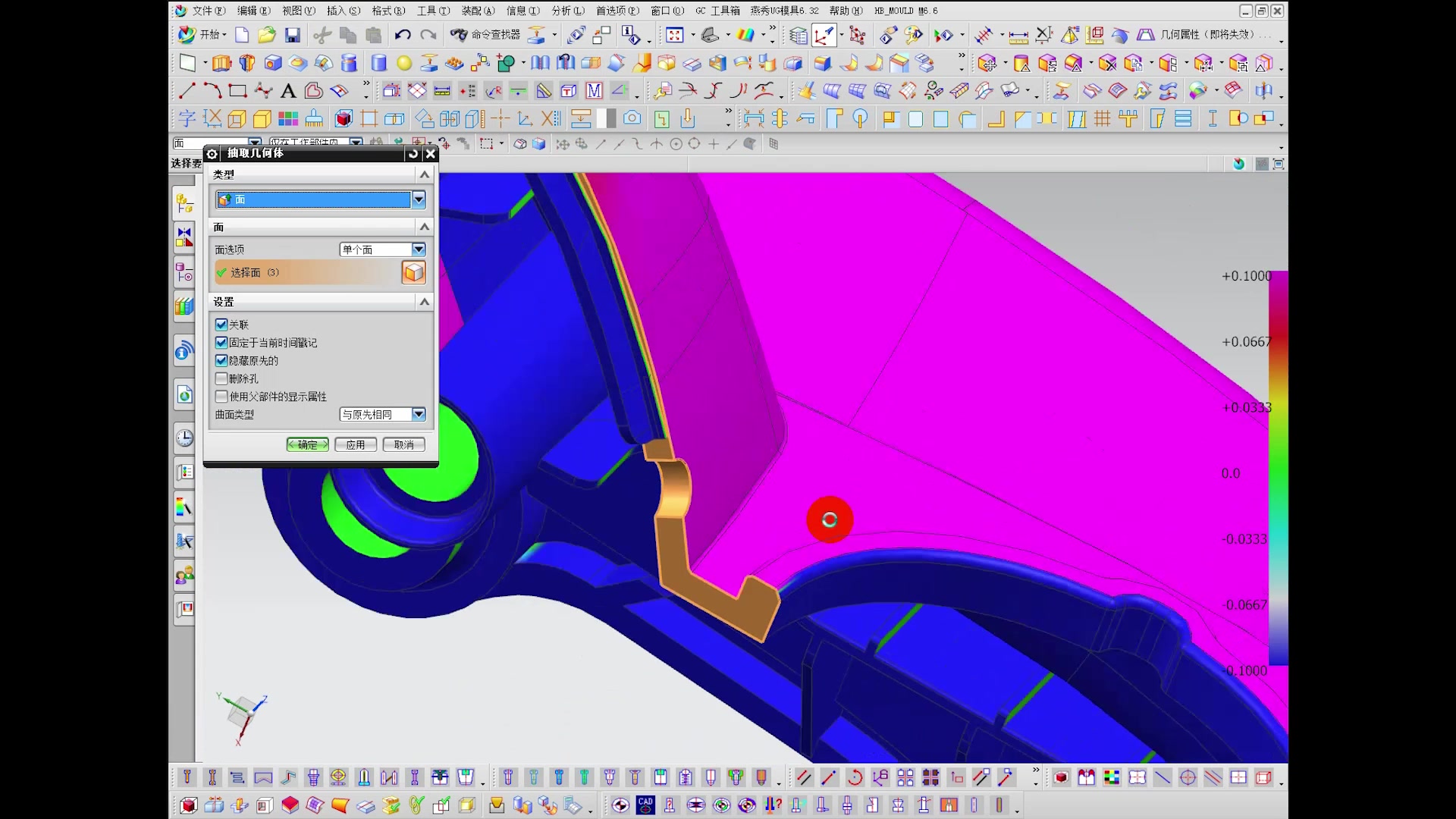This screenshot has height=819, width=1456.
Task: Click the clock history icon in sidebar
Action: (x=184, y=438)
